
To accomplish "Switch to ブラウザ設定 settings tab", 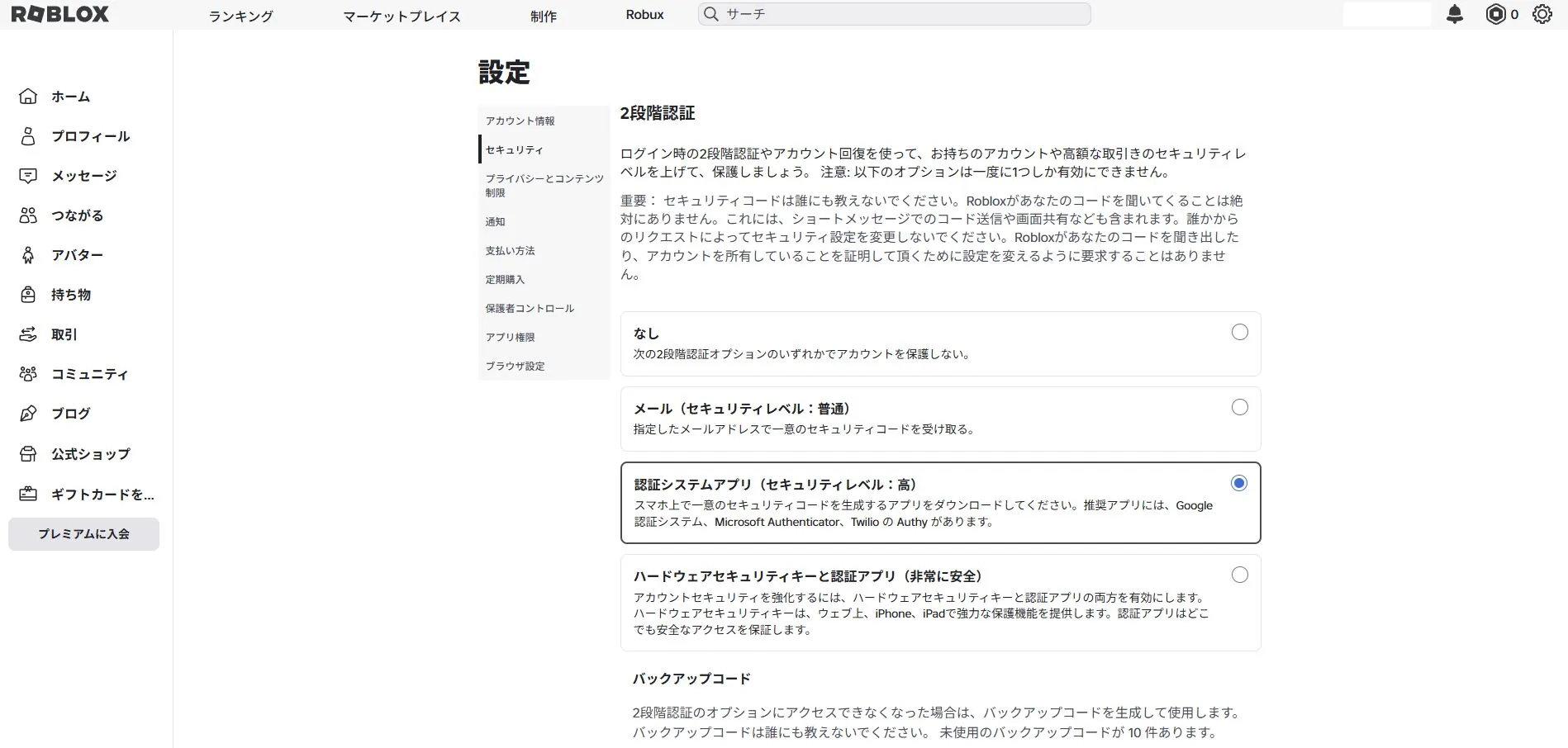I will point(544,366).
